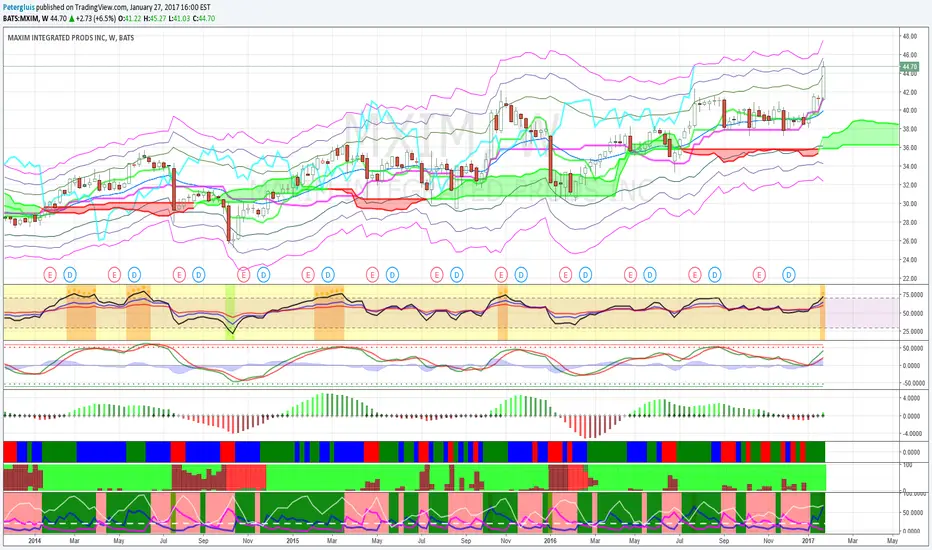Click the dividend D marker for May 2016
The width and height of the screenshot is (932, 550).
(650, 275)
